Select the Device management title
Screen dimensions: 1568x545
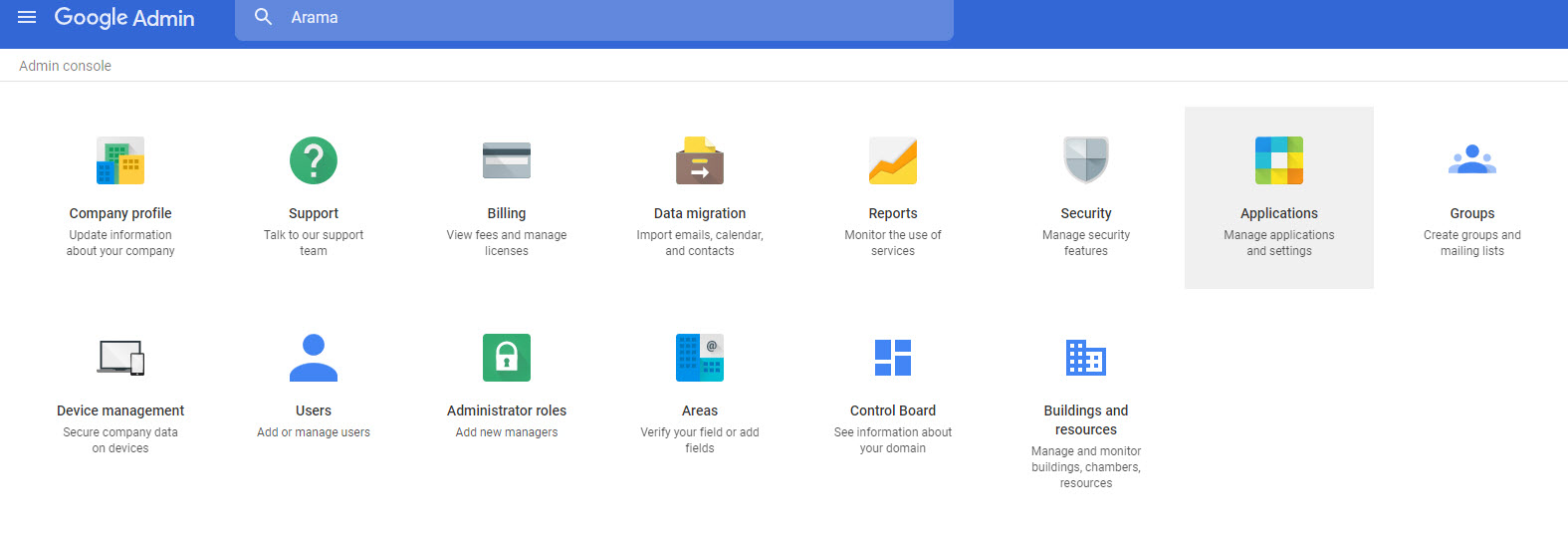120,410
